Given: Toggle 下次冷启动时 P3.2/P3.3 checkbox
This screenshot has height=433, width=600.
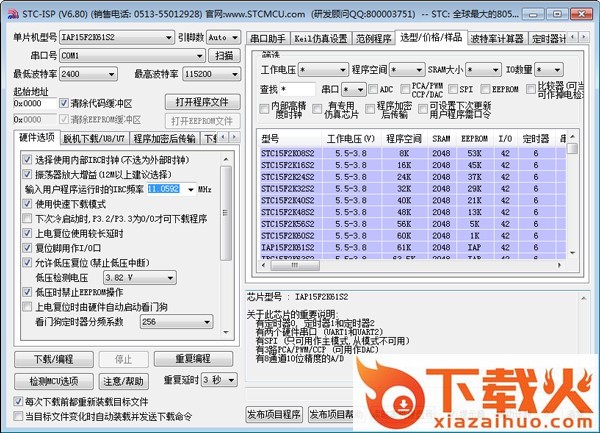Looking at the screenshot, I should pos(27,218).
